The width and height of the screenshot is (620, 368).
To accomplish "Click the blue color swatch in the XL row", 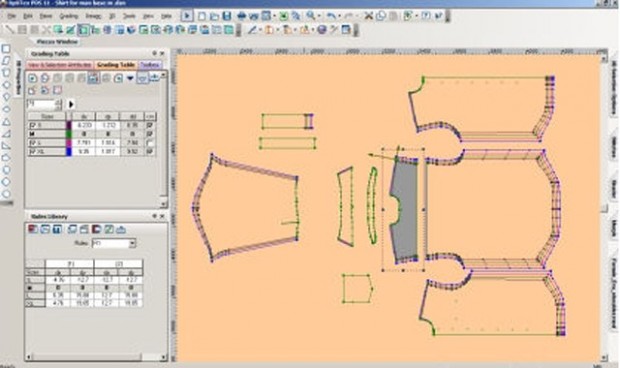I will (69, 151).
